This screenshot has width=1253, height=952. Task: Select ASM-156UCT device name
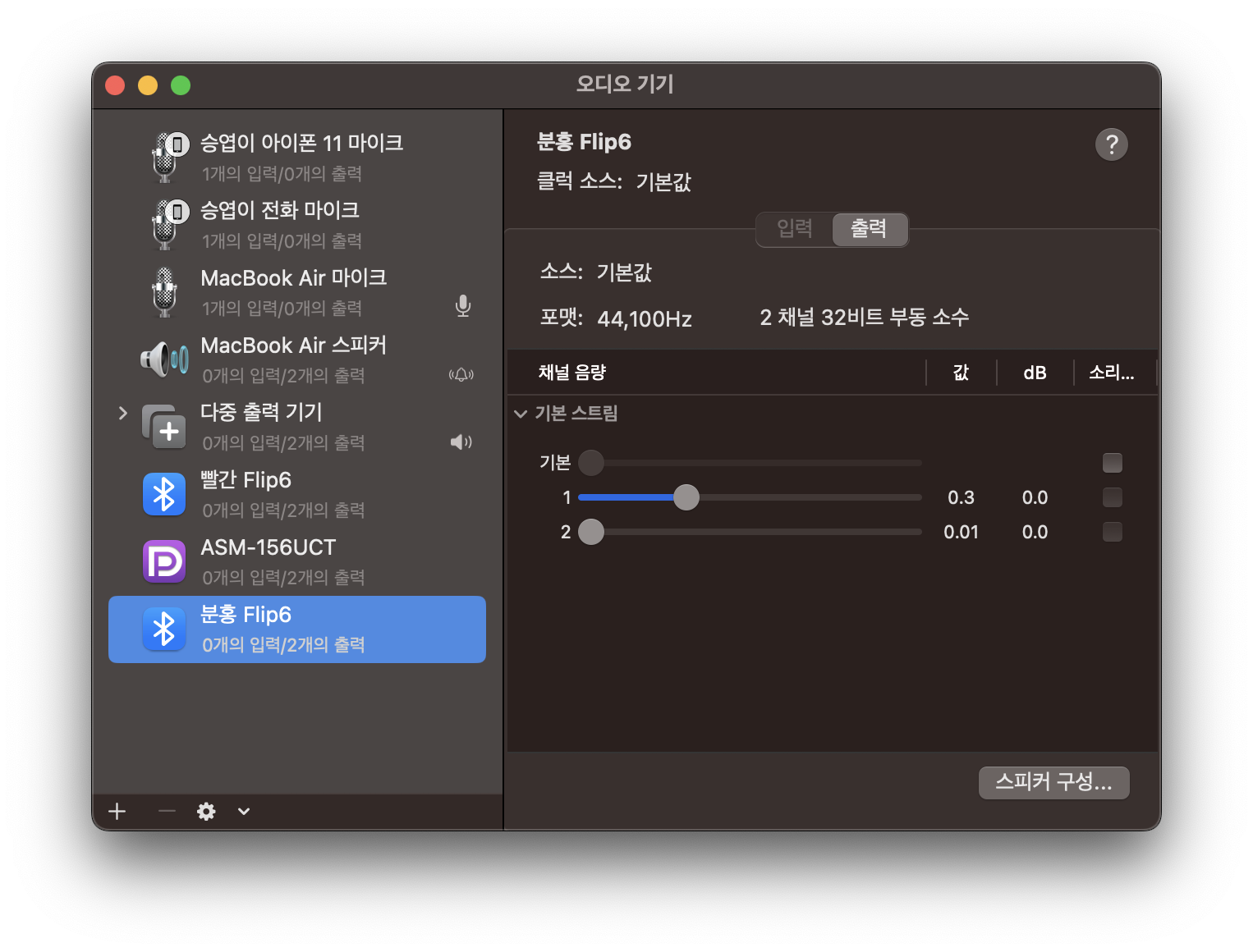268,547
